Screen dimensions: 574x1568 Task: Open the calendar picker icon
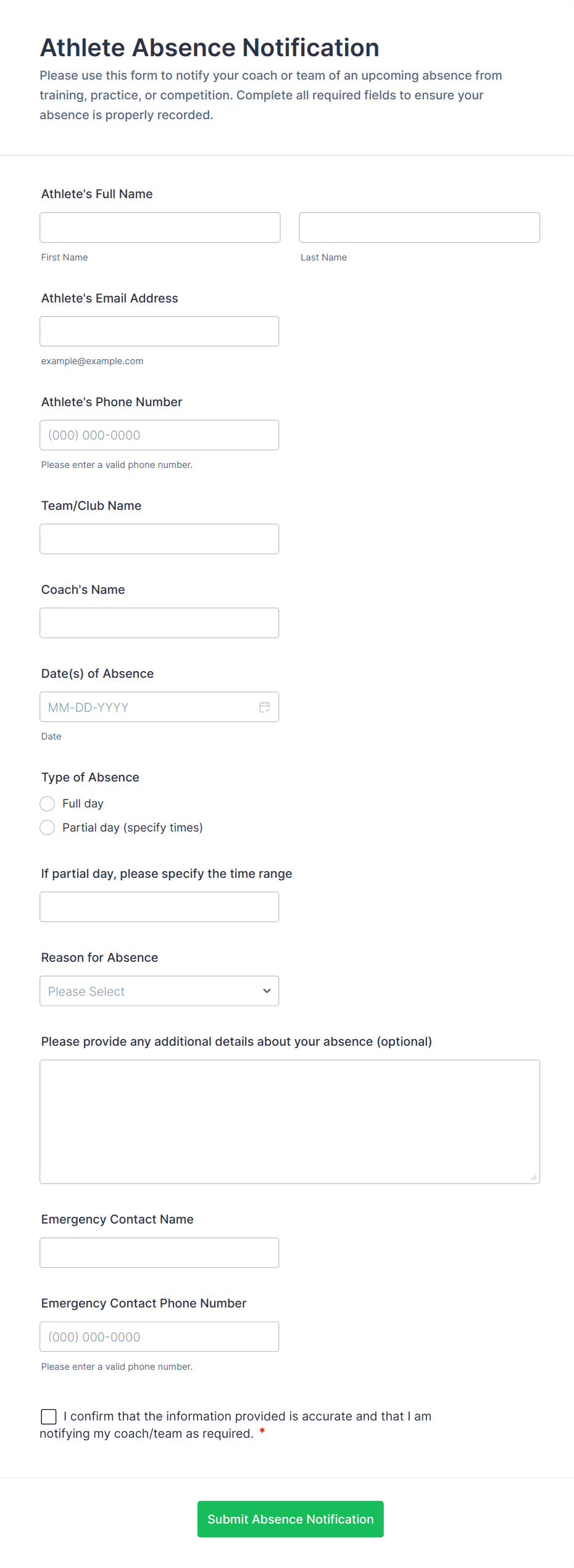[x=265, y=707]
